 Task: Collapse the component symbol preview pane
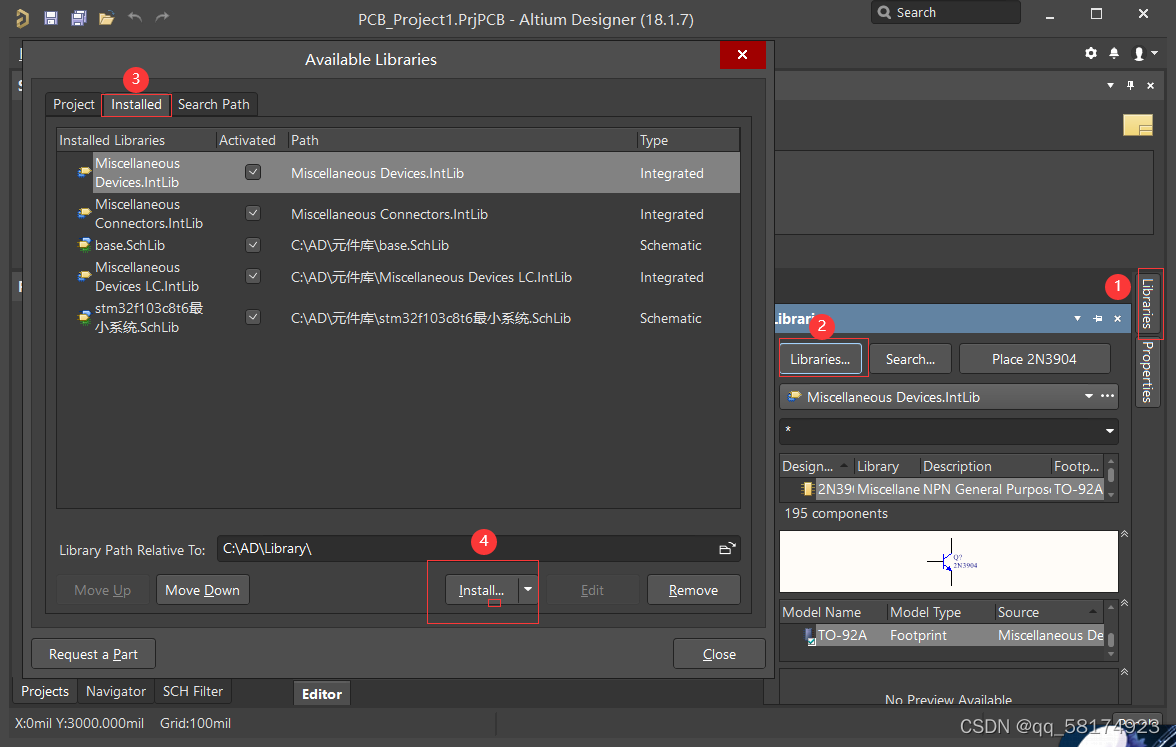(1124, 535)
